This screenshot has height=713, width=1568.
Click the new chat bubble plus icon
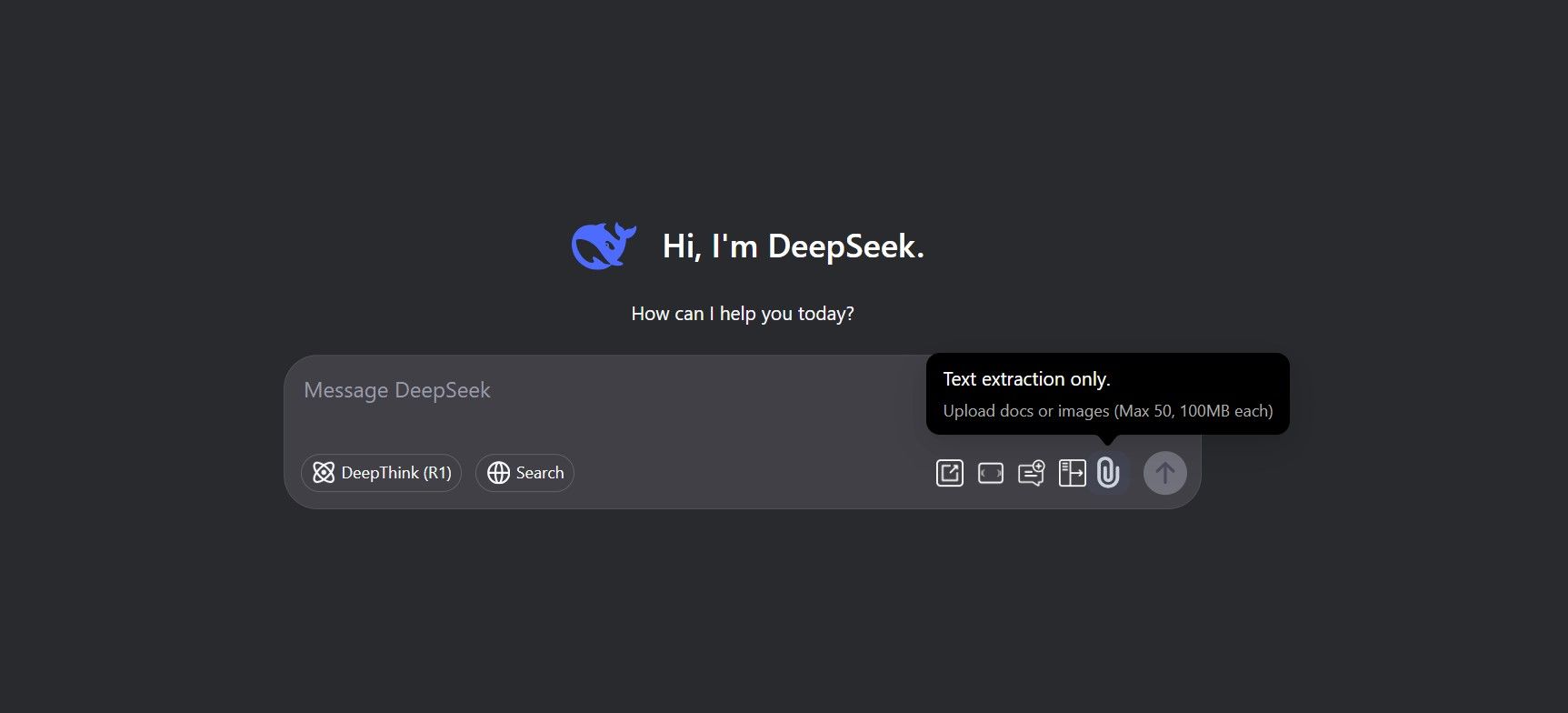(1032, 473)
